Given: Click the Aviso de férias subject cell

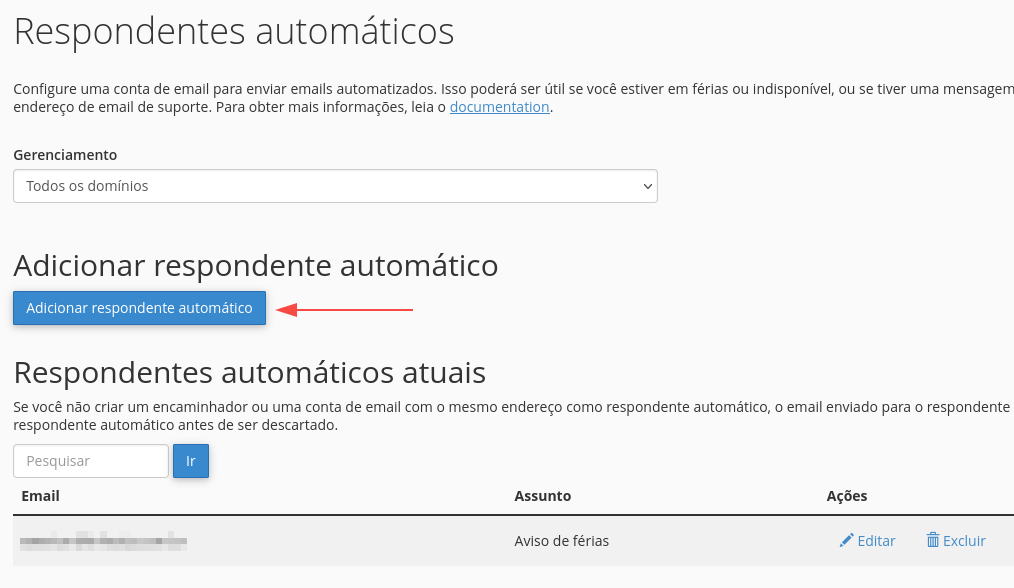Looking at the screenshot, I should coord(561,541).
